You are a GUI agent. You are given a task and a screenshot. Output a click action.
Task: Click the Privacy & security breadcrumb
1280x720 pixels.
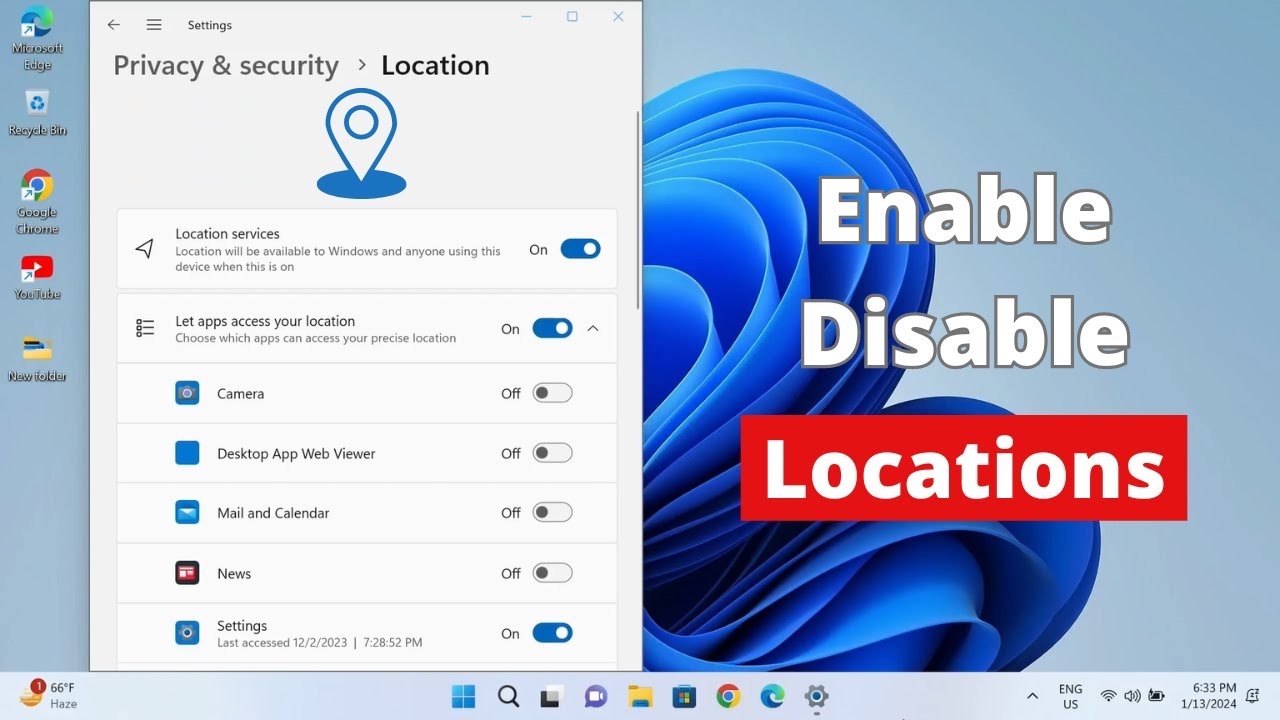(226, 65)
